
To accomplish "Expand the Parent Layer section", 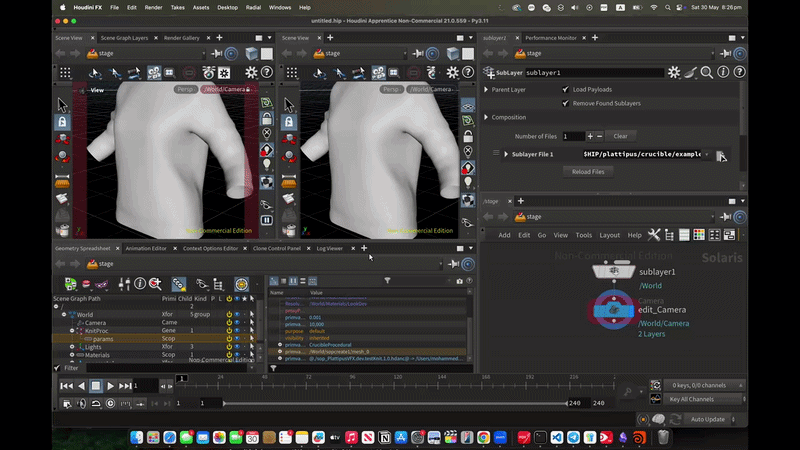I will 486,89.
